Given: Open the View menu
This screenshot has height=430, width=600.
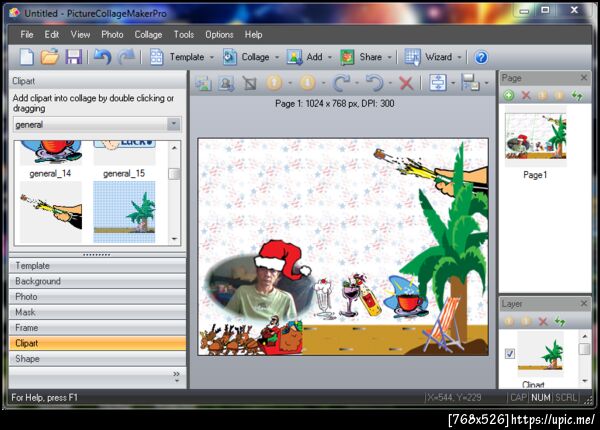Looking at the screenshot, I should 80,34.
